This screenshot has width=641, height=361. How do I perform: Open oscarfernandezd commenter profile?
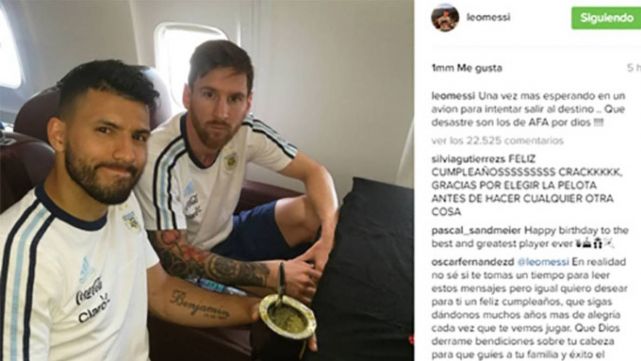pos(472,262)
